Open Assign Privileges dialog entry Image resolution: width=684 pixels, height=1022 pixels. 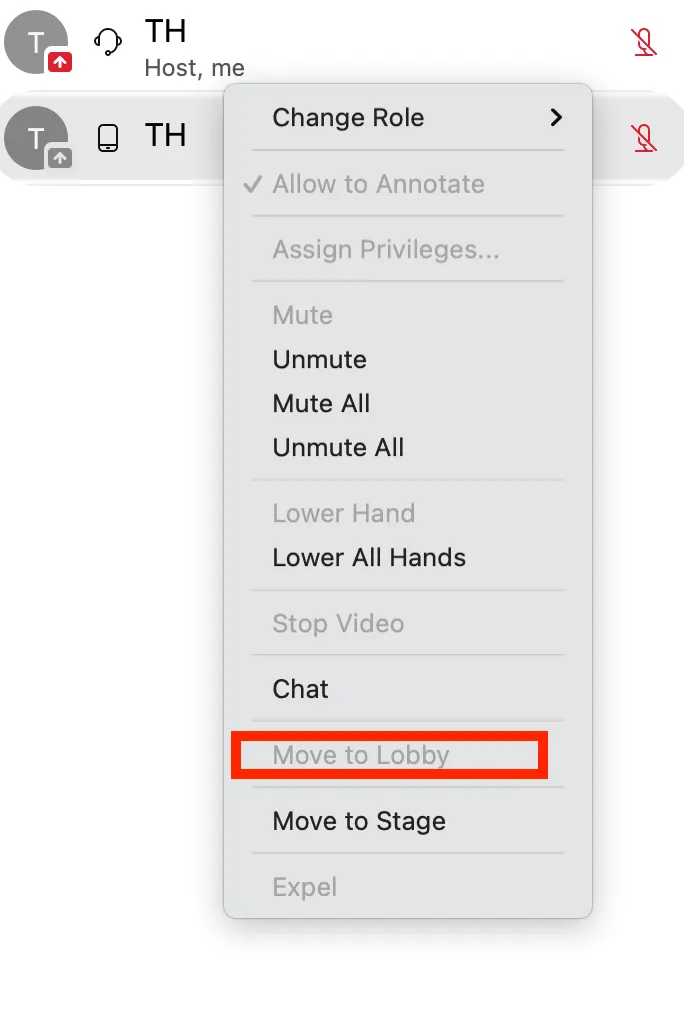[x=386, y=250]
